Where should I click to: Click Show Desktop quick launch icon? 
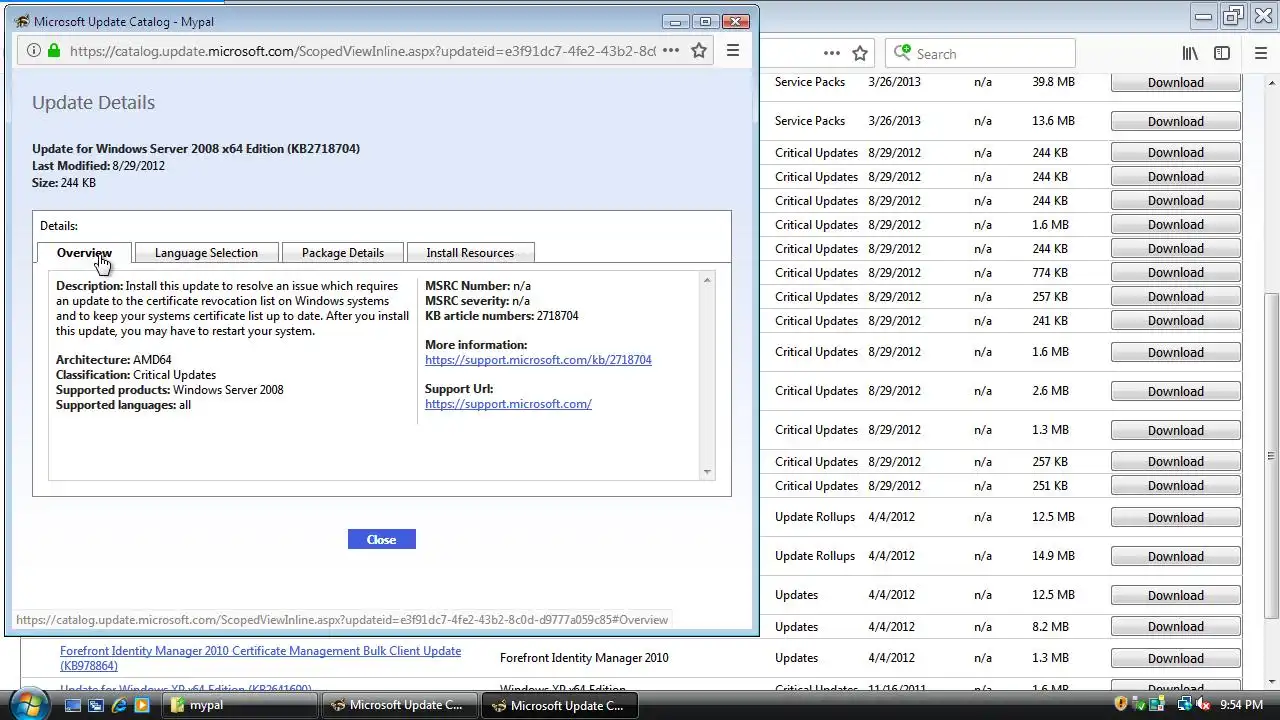pos(73,705)
